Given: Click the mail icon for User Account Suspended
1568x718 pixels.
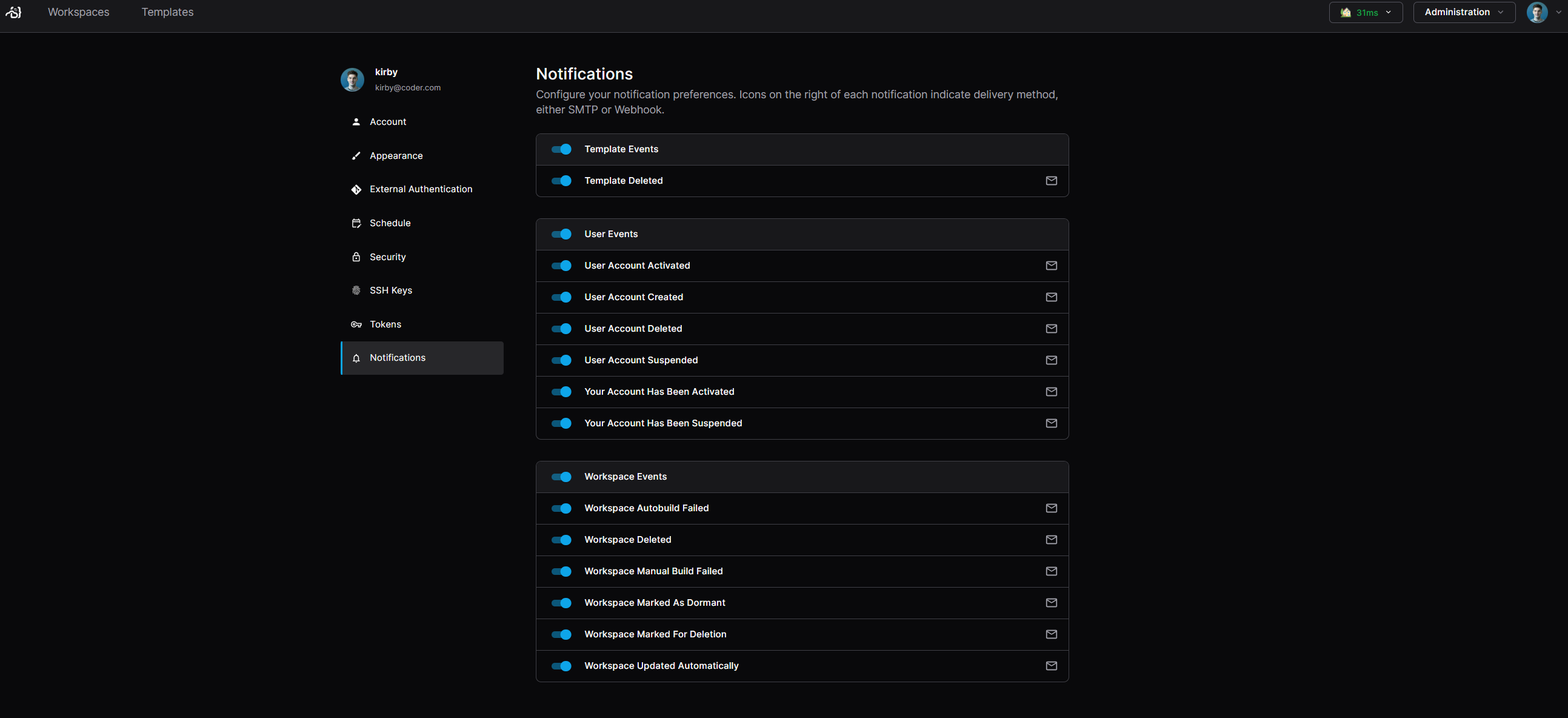Looking at the screenshot, I should (x=1051, y=361).
